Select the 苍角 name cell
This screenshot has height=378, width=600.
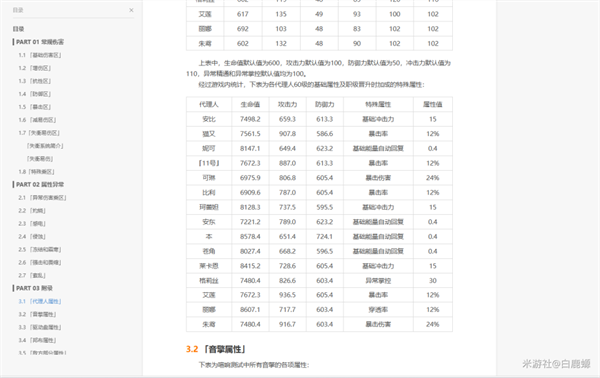209,251
